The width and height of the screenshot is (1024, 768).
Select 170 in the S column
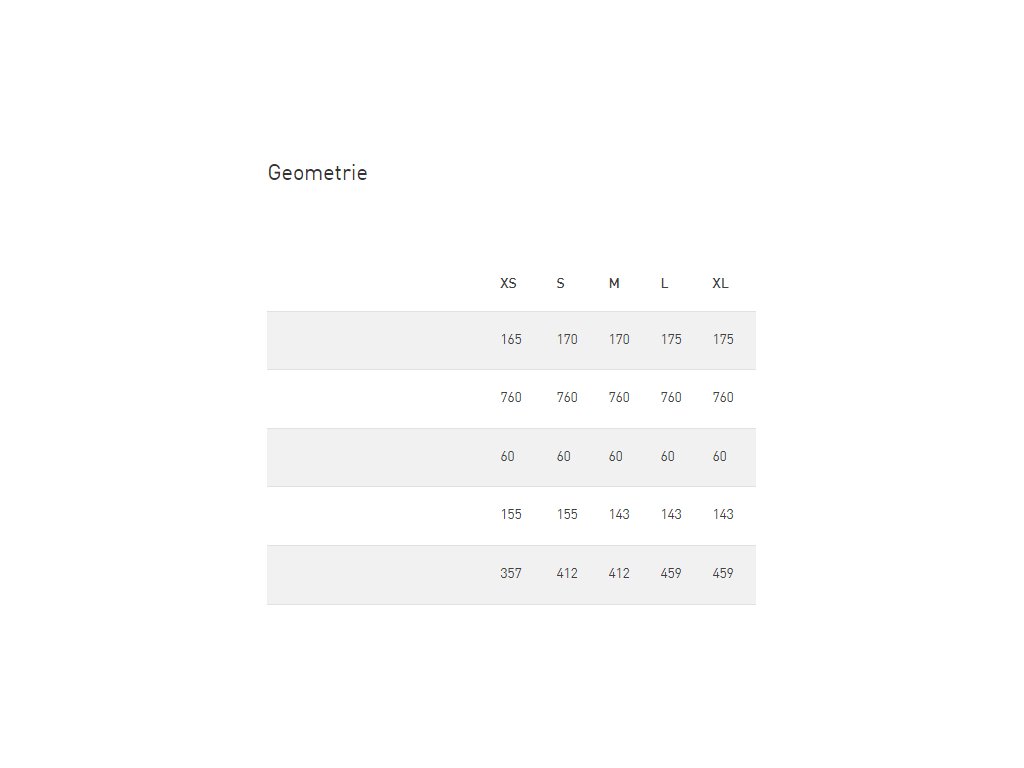coord(567,340)
